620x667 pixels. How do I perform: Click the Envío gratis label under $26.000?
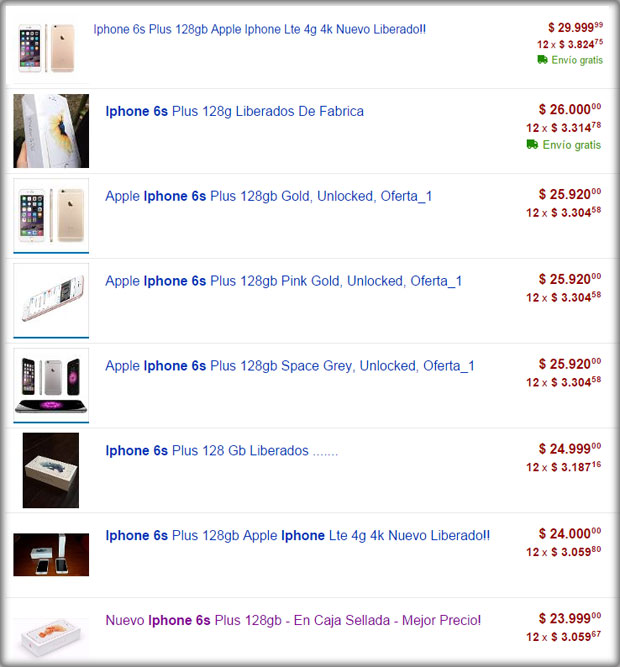pos(572,145)
